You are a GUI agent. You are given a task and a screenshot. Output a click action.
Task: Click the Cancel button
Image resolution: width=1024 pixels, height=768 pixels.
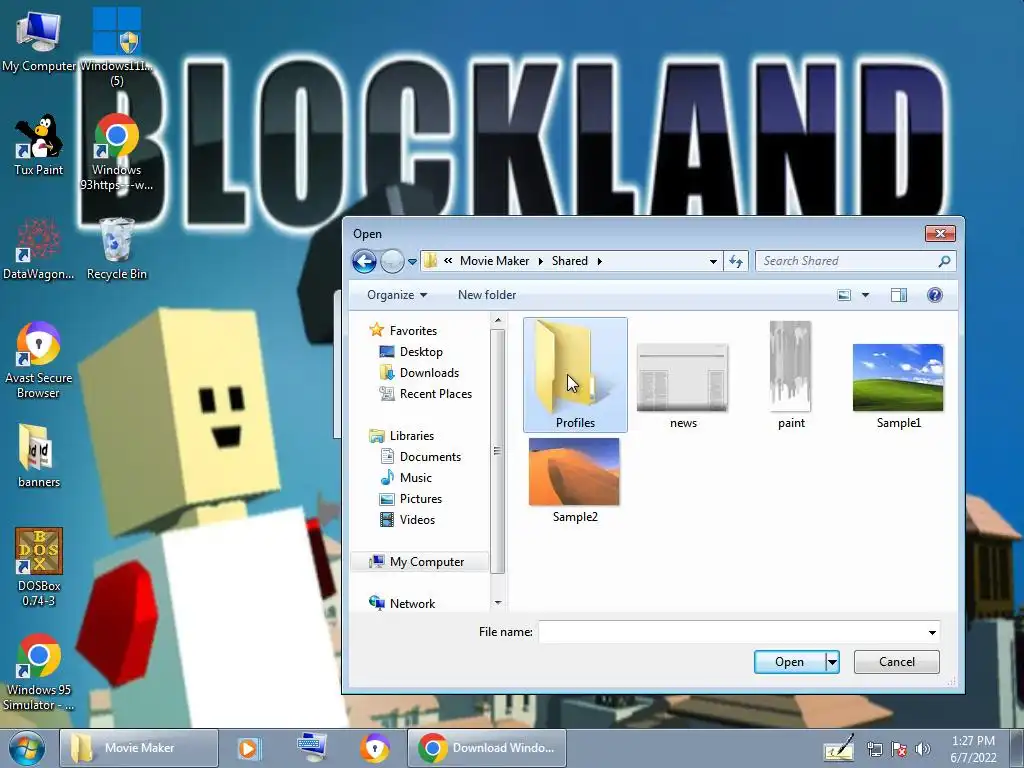pos(896,662)
